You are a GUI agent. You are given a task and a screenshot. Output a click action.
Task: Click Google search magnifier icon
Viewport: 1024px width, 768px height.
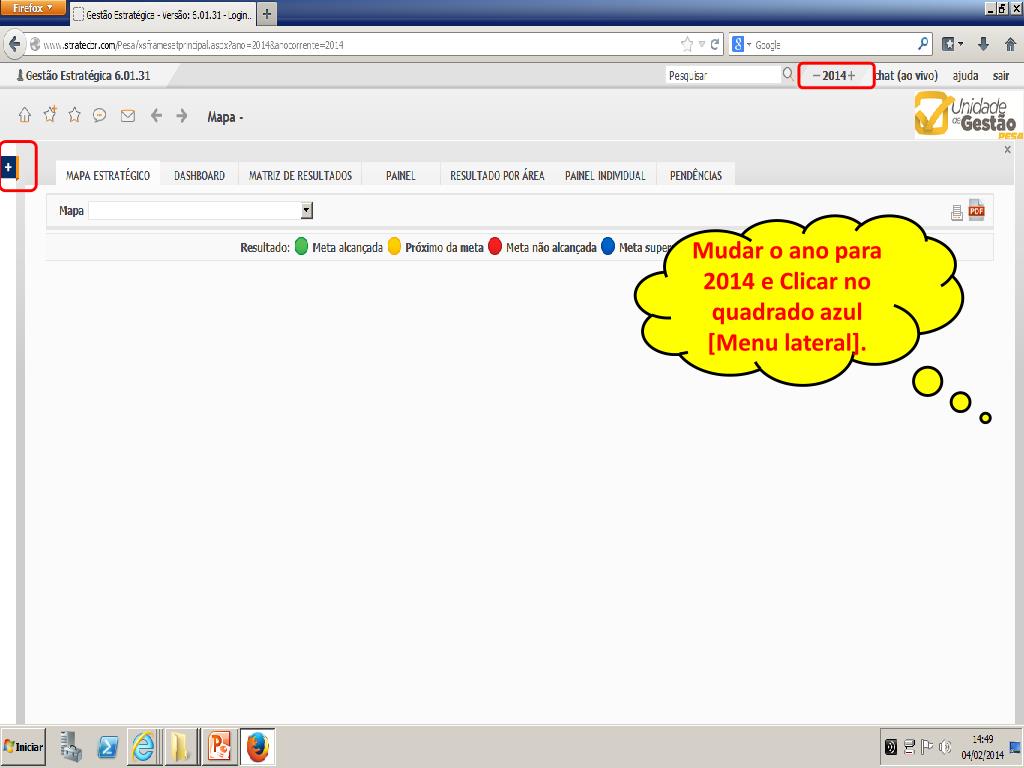tap(923, 44)
